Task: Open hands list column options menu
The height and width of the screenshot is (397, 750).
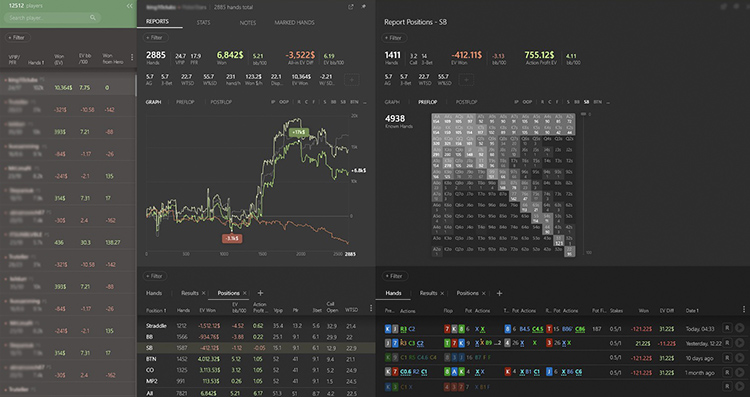Action: 744,309
